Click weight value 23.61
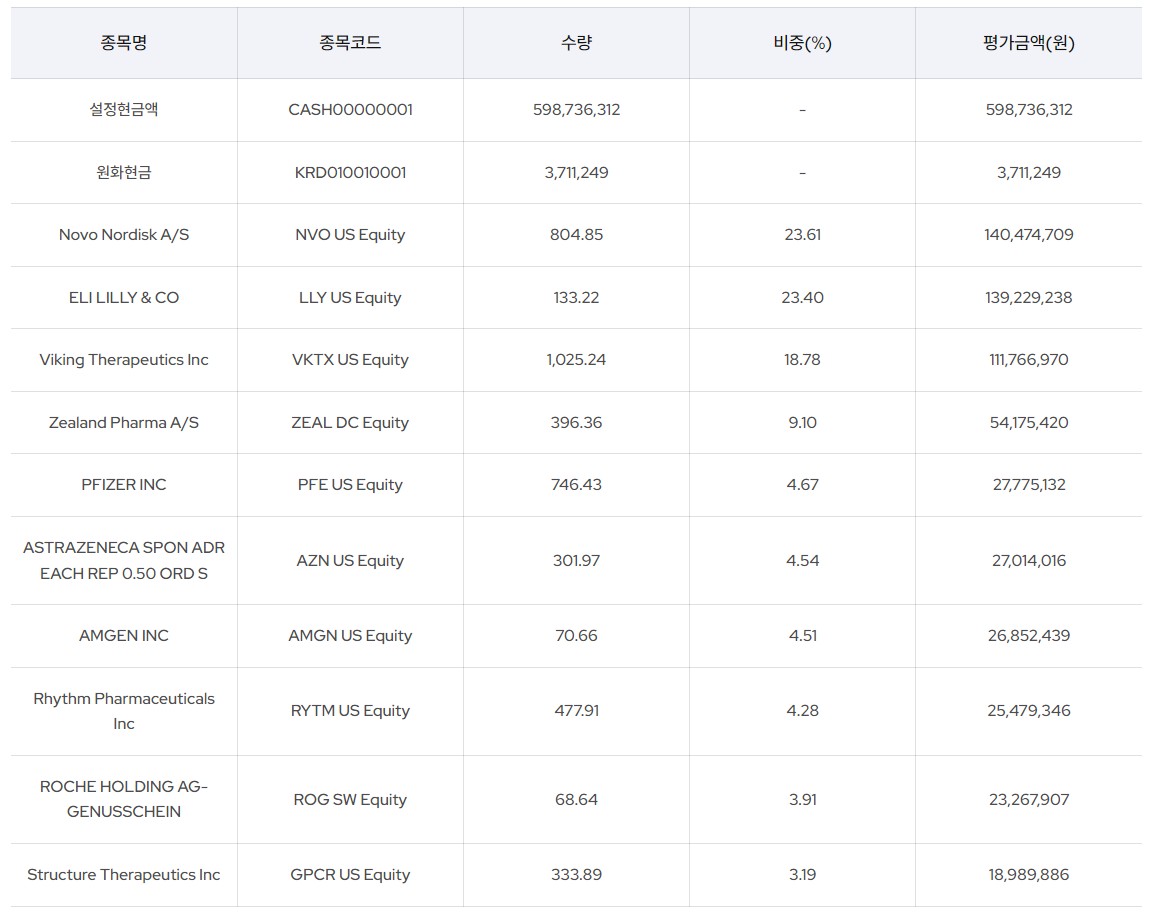This screenshot has width=1154, height=915. click(x=802, y=235)
